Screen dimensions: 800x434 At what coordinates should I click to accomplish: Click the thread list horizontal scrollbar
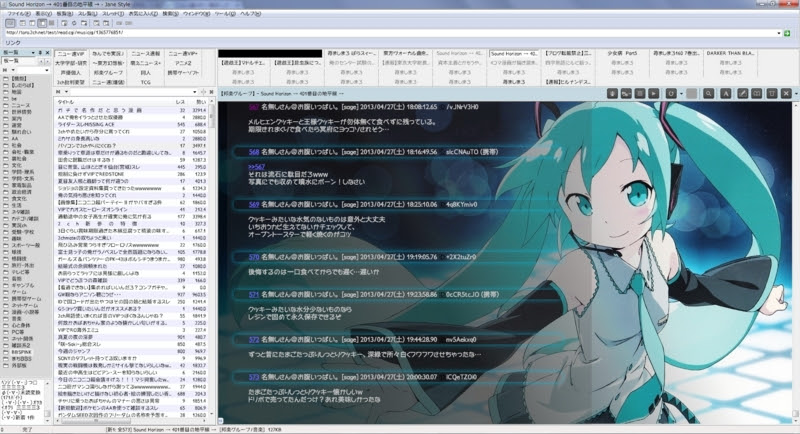click(132, 421)
